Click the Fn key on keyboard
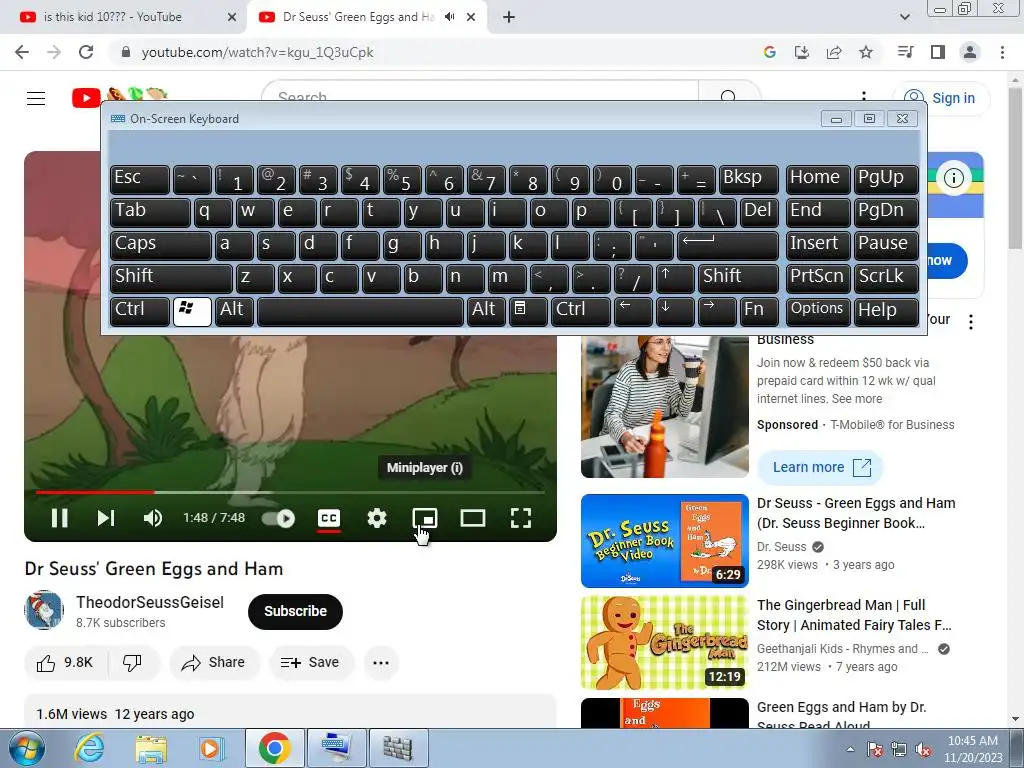 [759, 311]
